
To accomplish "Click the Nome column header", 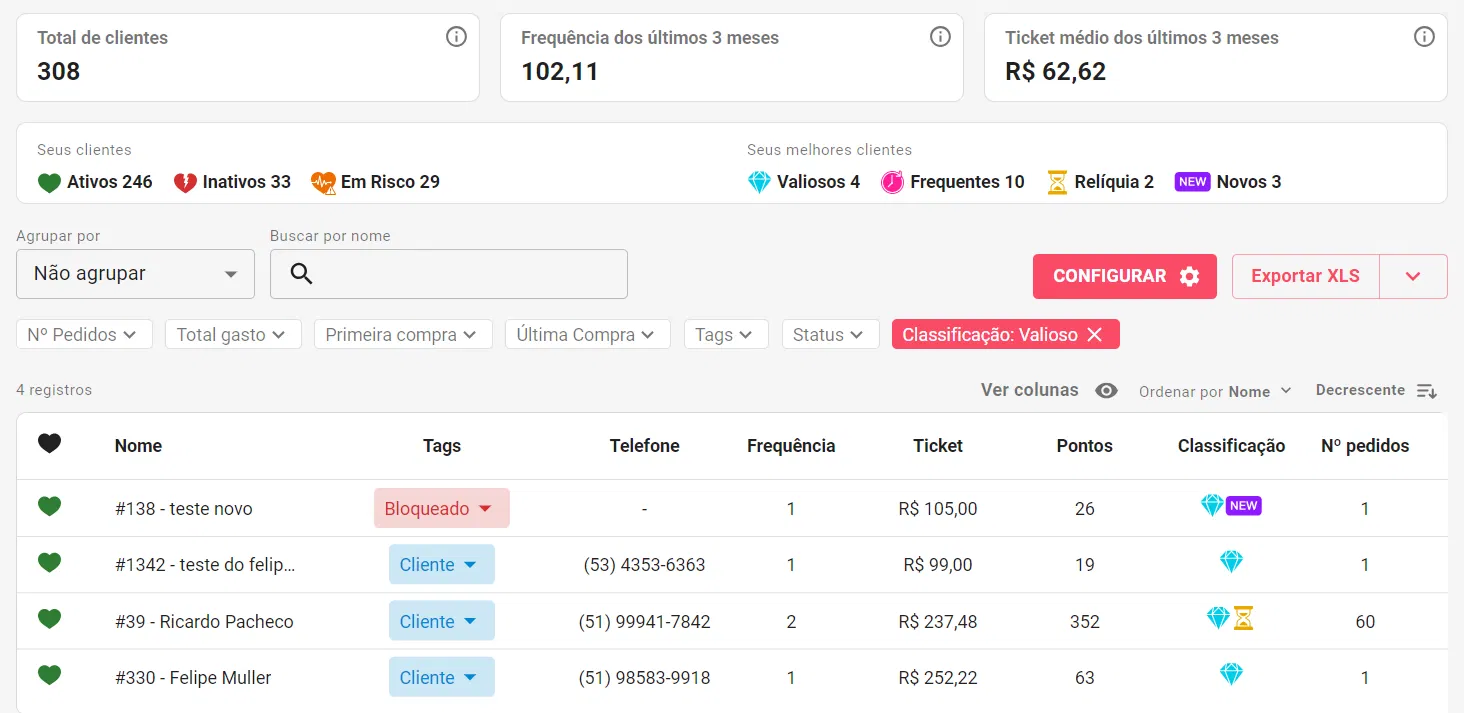I will click(x=138, y=446).
